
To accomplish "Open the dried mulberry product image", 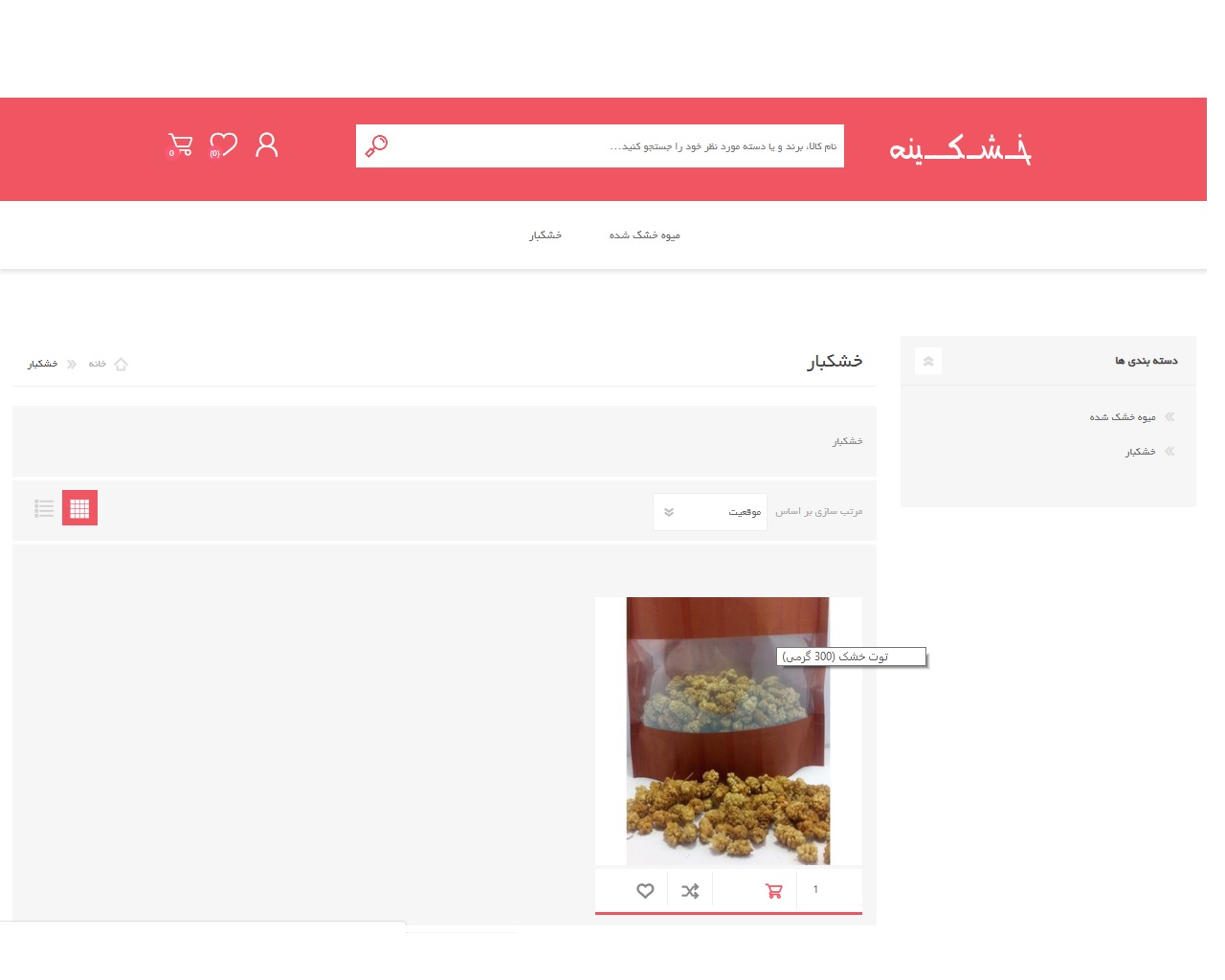I will click(x=728, y=731).
